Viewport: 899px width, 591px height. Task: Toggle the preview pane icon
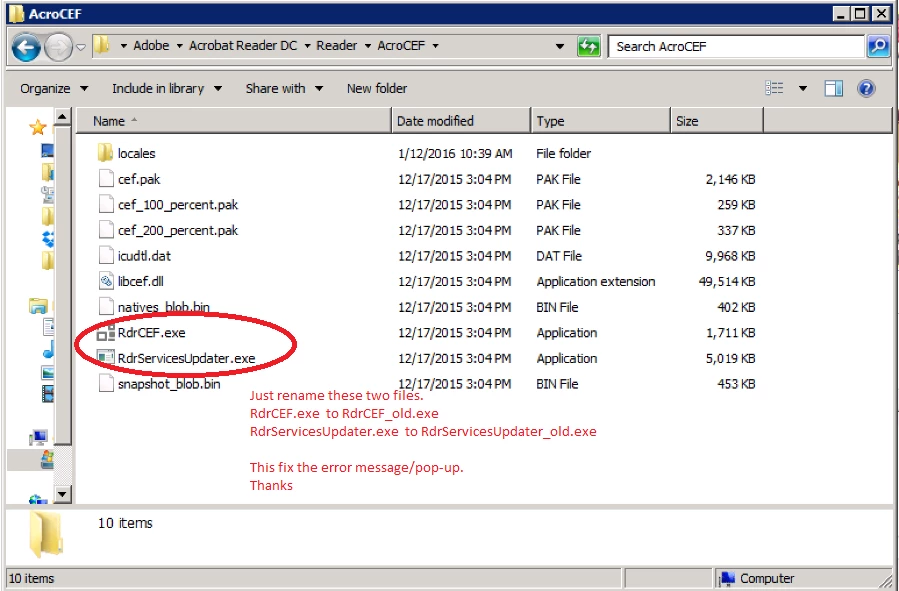click(834, 88)
